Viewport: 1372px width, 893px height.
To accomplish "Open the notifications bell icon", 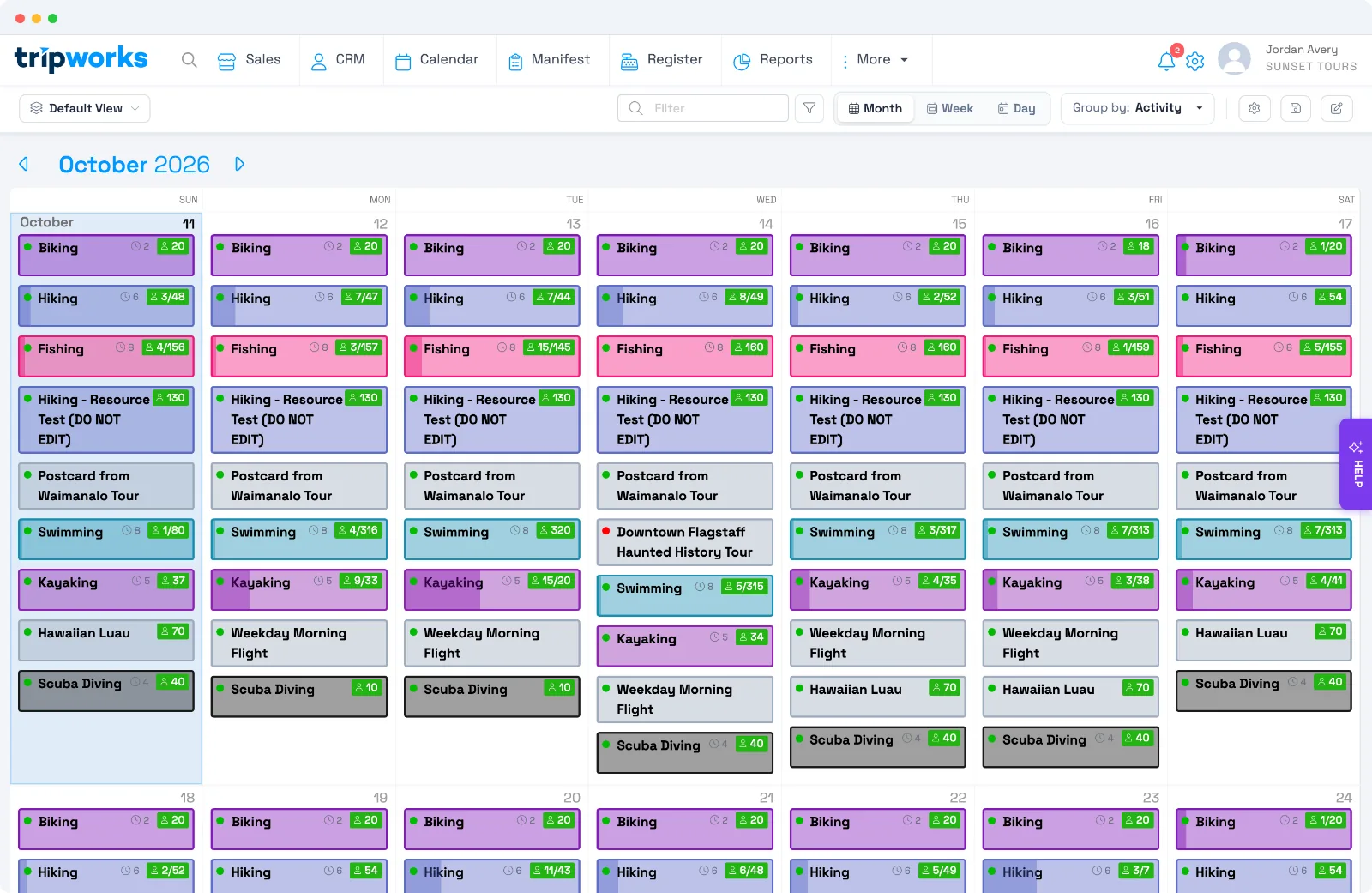I will tap(1166, 61).
